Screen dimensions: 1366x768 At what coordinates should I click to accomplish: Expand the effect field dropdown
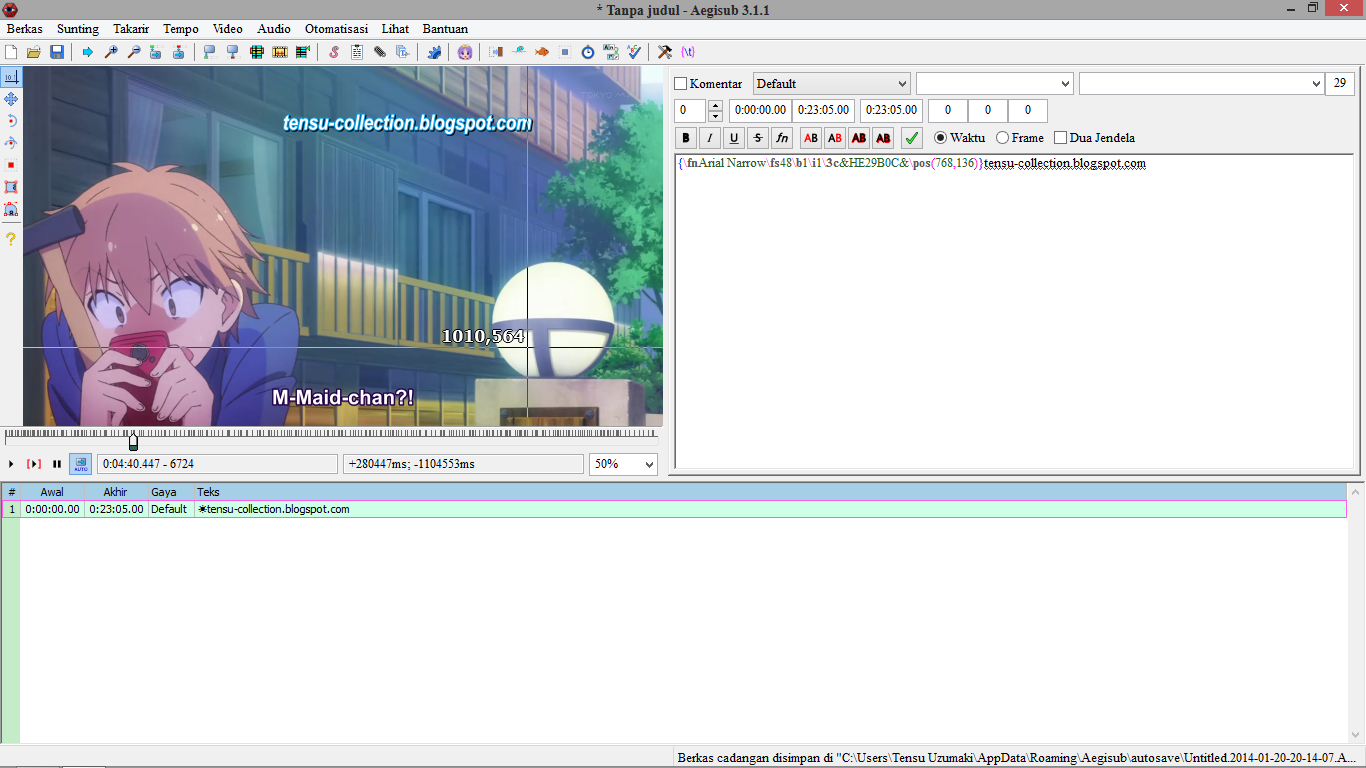pyautogui.click(x=1315, y=84)
